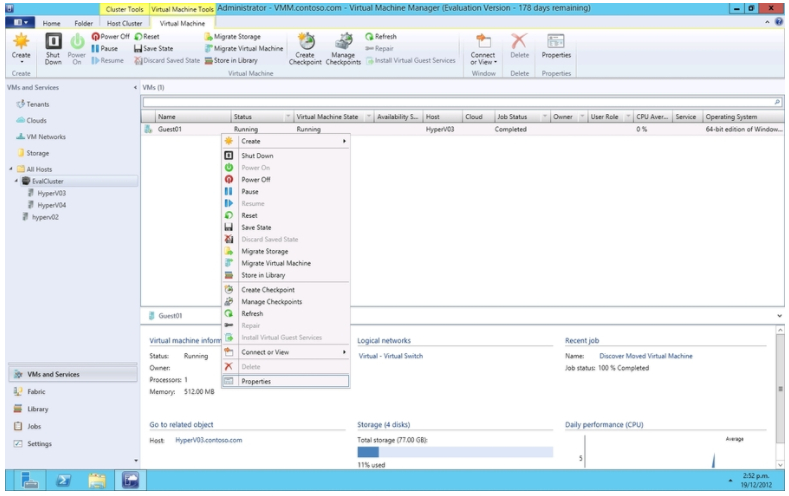Choose Power Off from the context menu
The width and height of the screenshot is (789, 496).
coord(286,180)
